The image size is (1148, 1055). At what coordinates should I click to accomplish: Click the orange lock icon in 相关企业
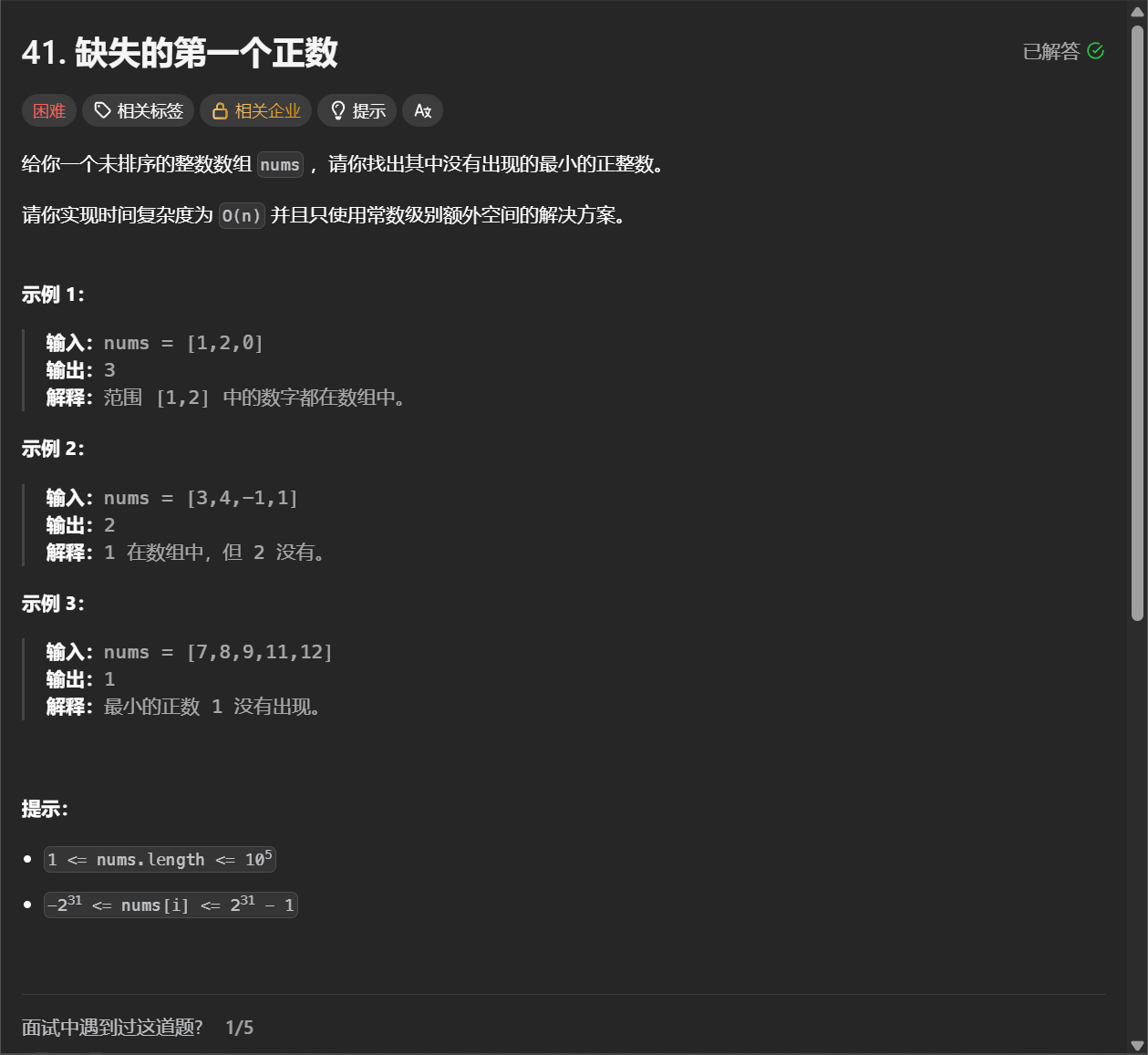click(x=220, y=110)
